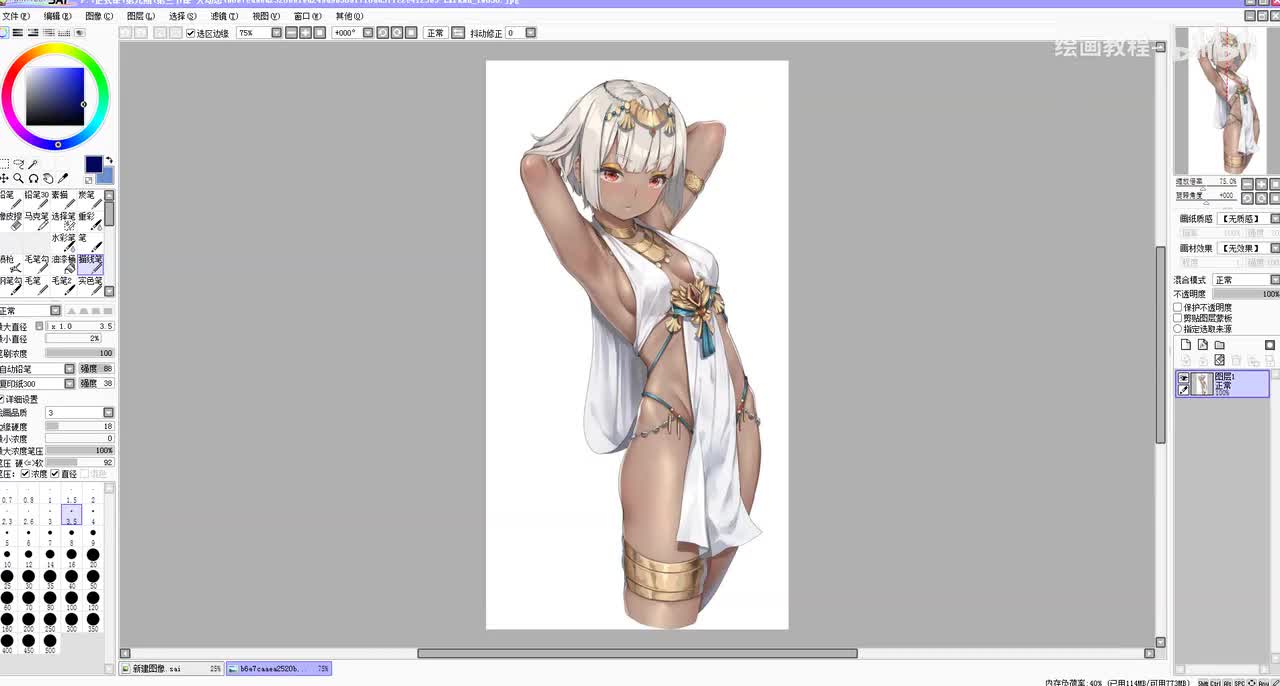Open the 窗口 menu
This screenshot has height=686, width=1280.
[x=308, y=16]
